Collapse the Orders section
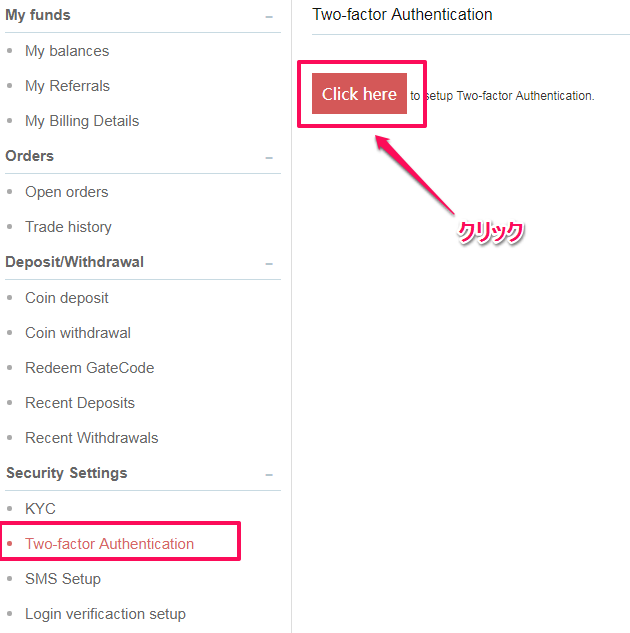Screen dimensions: 630x633 [x=268, y=158]
